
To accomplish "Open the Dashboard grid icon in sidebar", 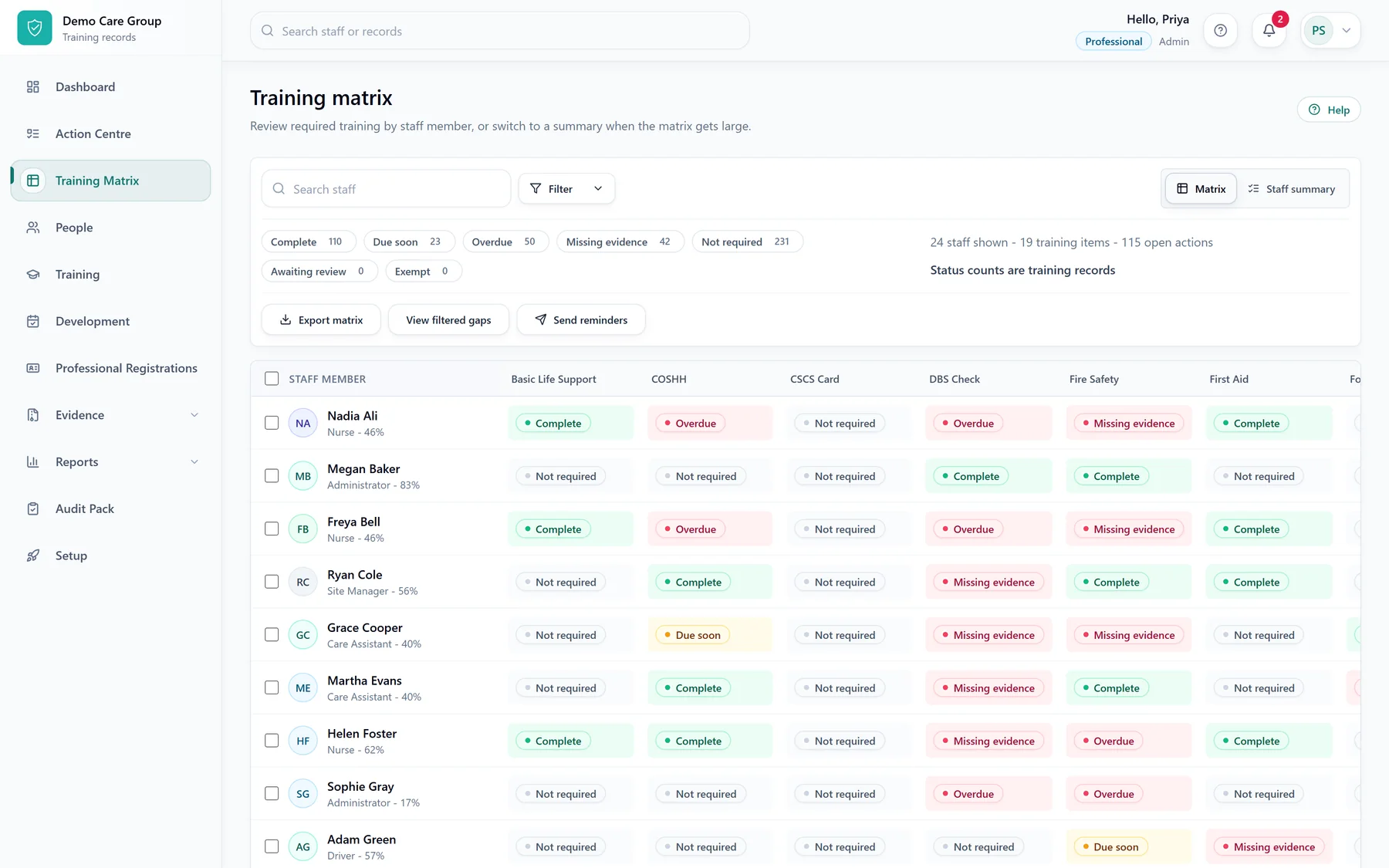I will pyautogui.click(x=33, y=87).
